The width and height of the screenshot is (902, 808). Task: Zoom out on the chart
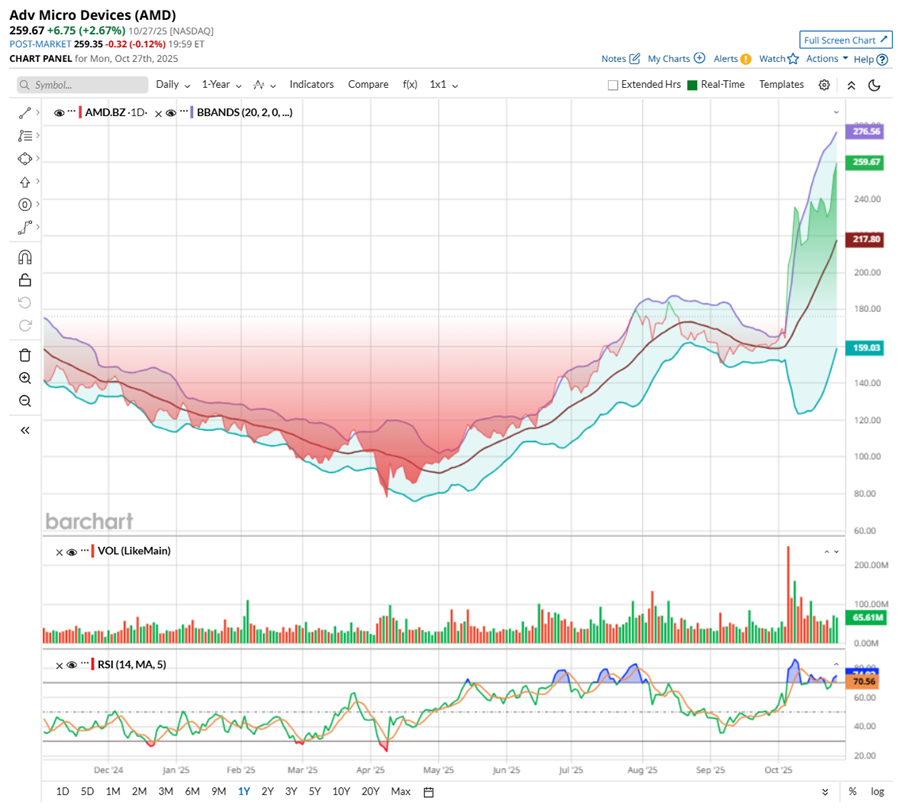coord(25,401)
